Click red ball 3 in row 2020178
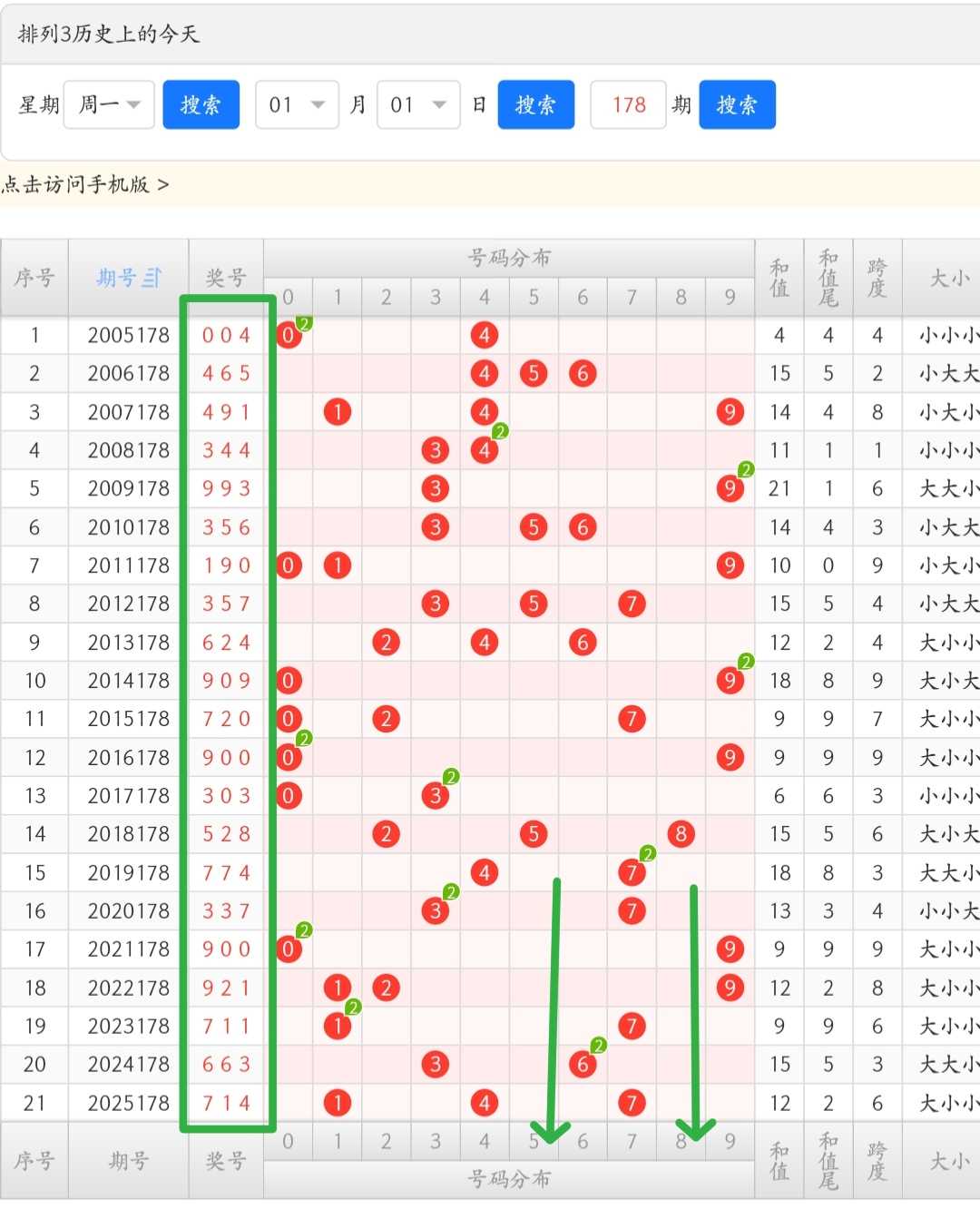 click(436, 910)
